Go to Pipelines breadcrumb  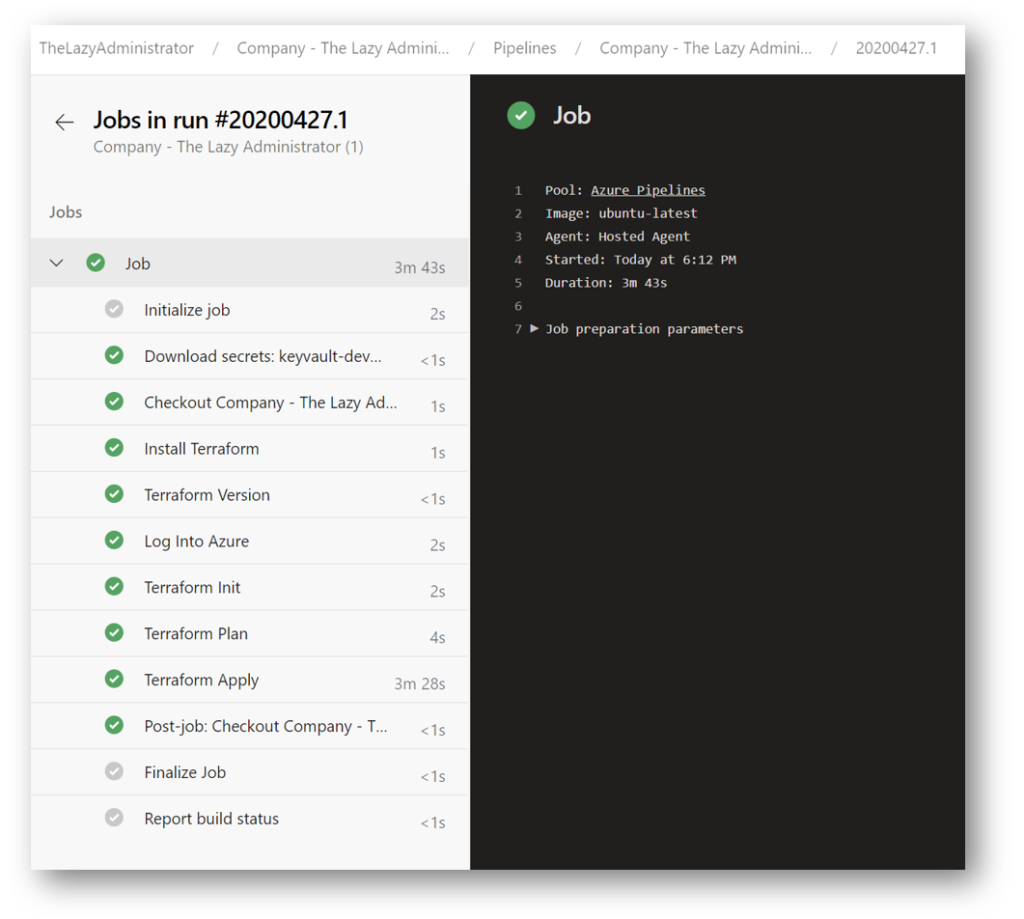(524, 48)
